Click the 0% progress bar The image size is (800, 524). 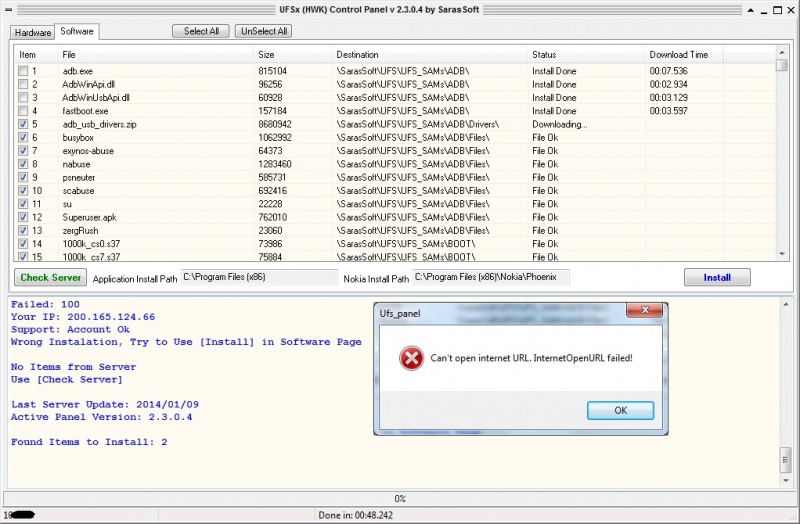point(400,498)
